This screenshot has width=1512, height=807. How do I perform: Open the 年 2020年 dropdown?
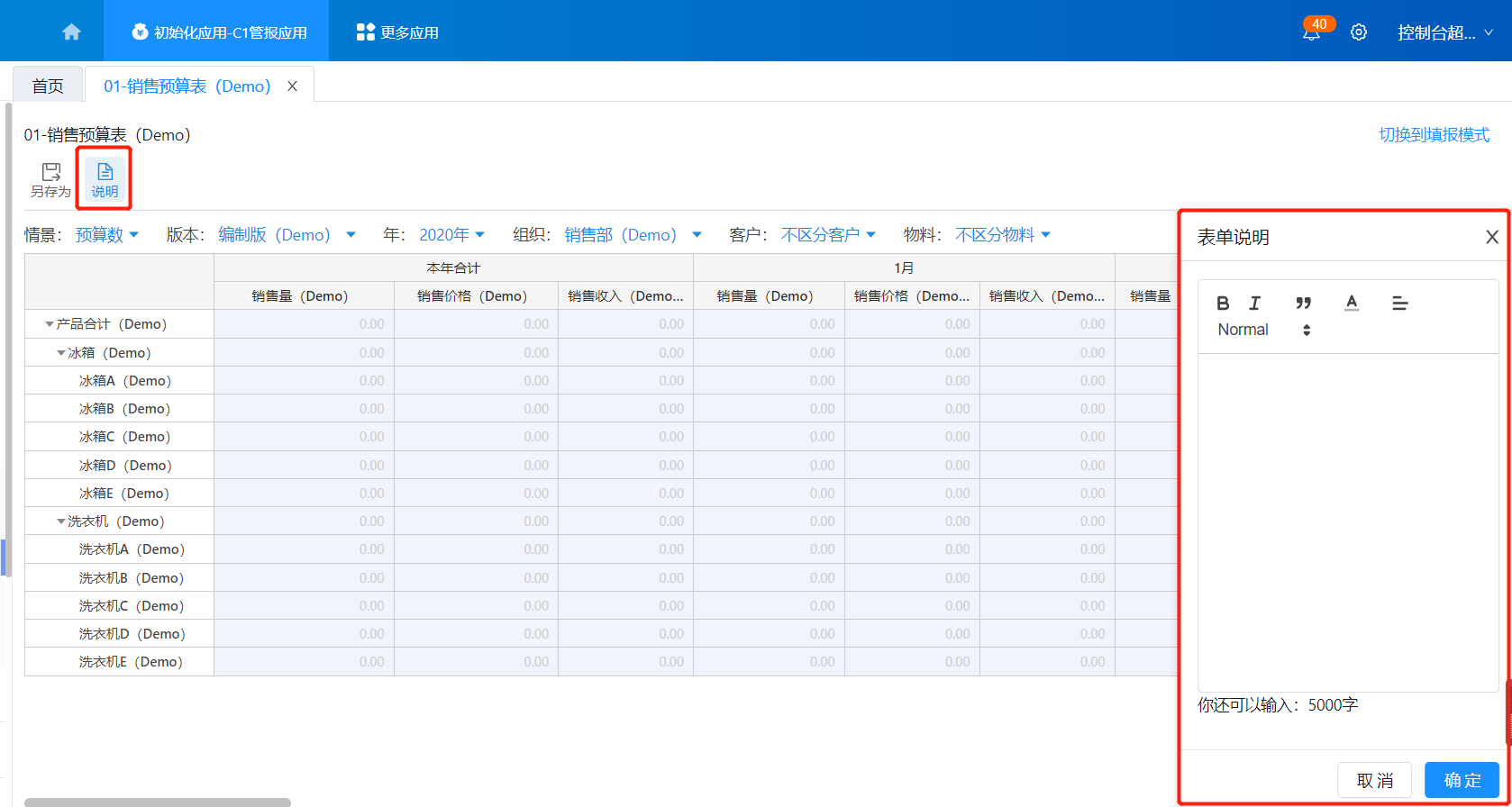point(451,235)
